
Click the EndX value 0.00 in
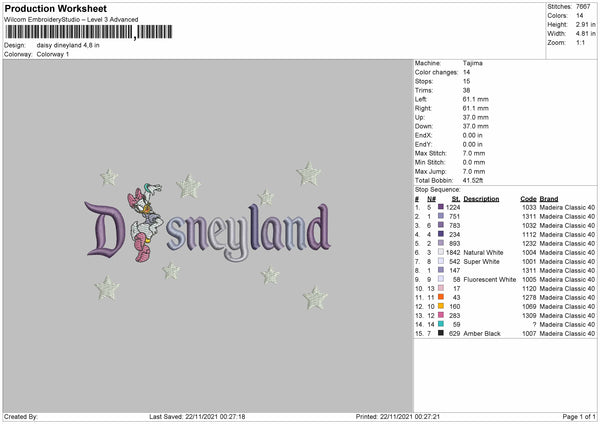coord(473,135)
